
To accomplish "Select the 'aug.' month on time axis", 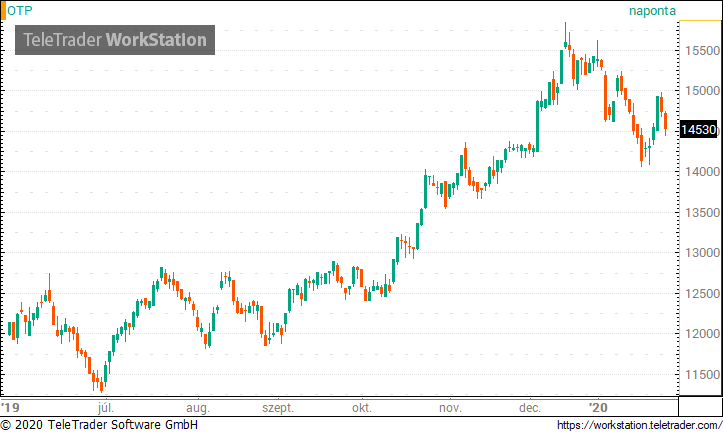I will tap(198, 409).
